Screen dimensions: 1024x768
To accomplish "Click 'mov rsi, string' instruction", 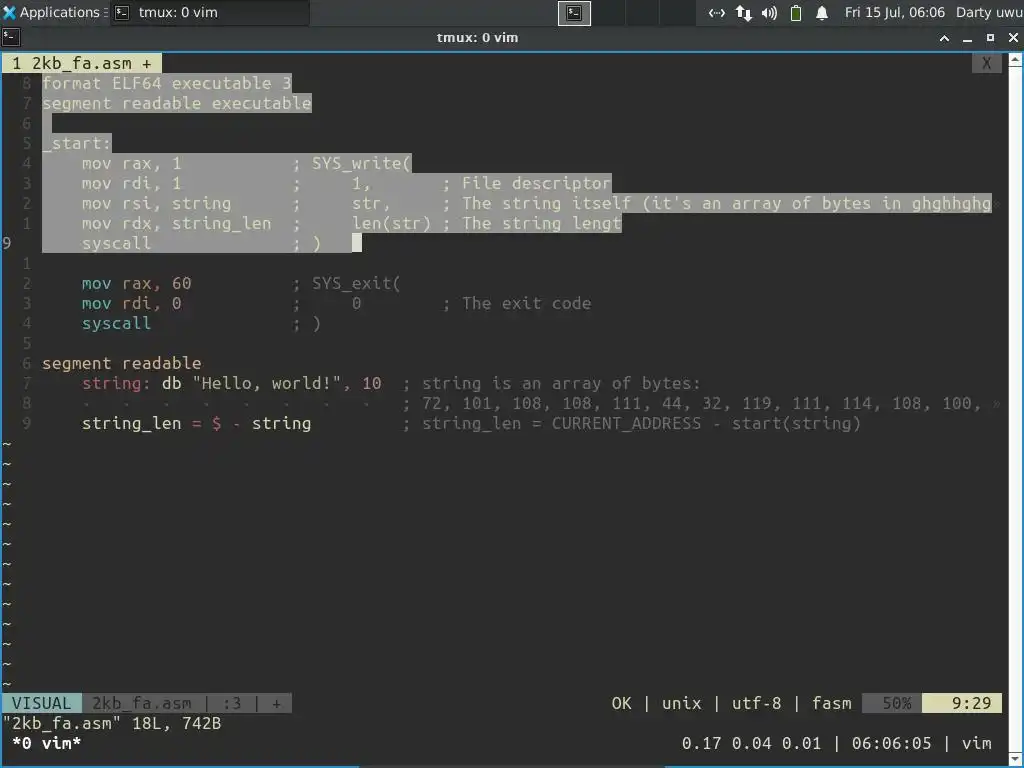I will point(156,203).
